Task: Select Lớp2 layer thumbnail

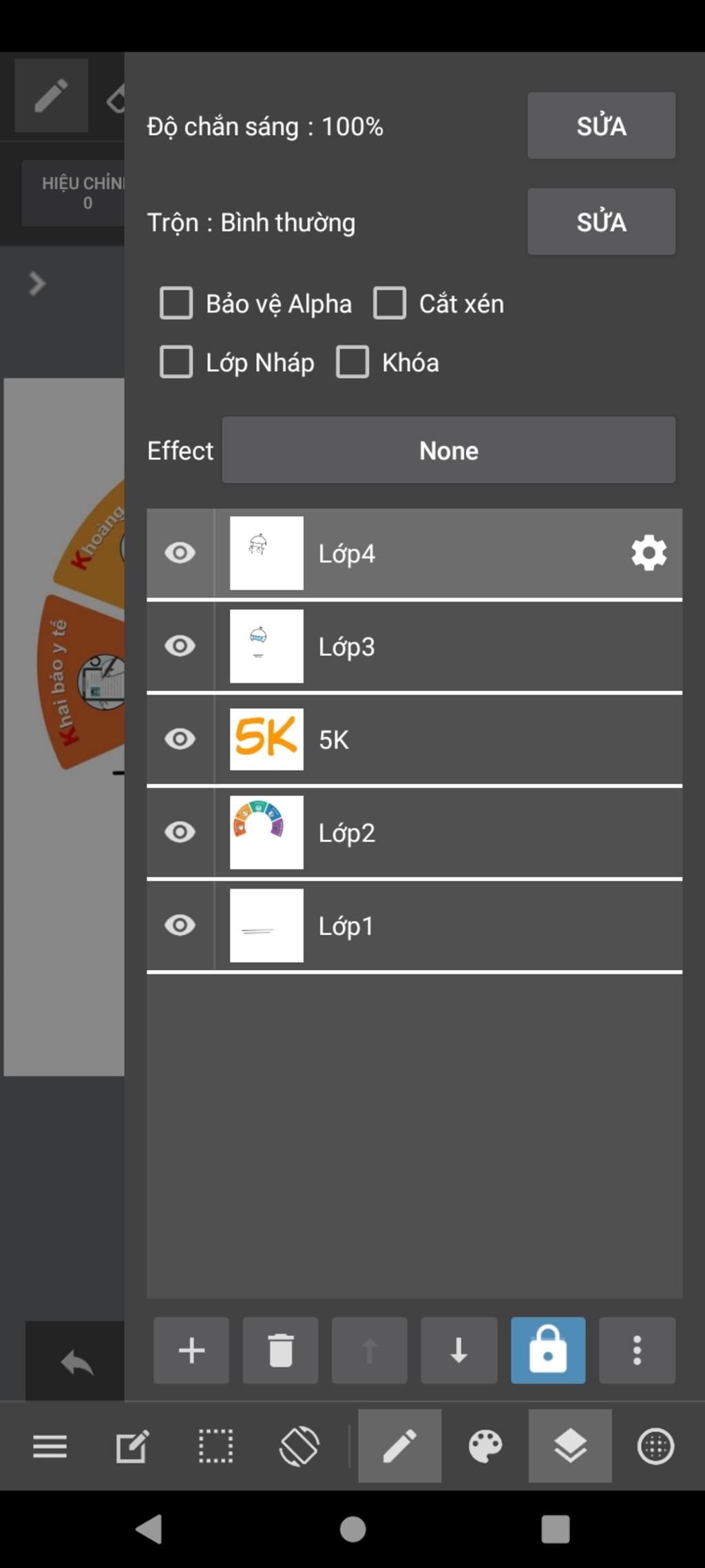Action: click(266, 832)
